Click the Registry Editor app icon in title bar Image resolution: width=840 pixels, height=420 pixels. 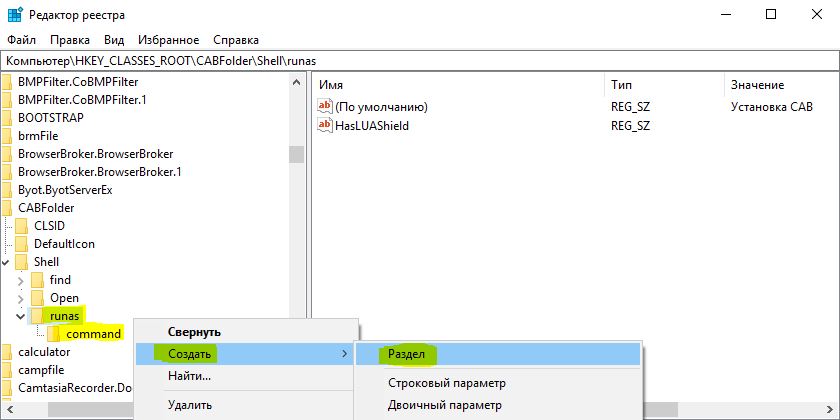15,14
